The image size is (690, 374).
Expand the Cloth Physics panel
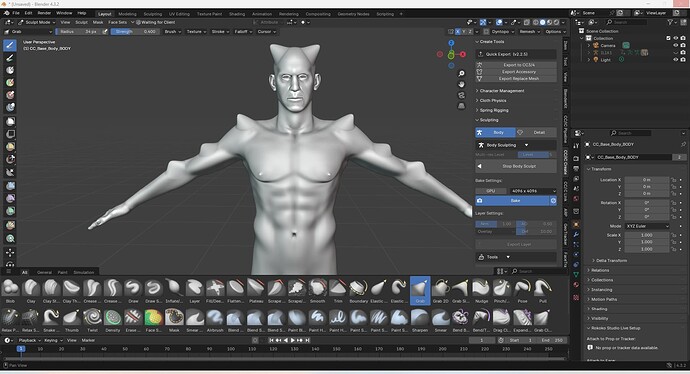[x=492, y=100]
